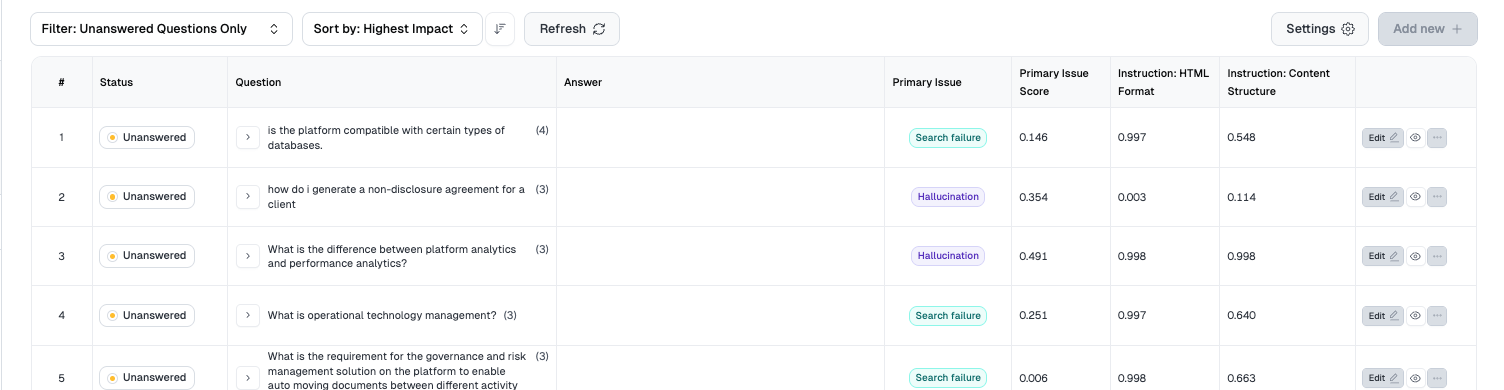This screenshot has width=1504, height=390.
Task: Click the Content Structure value 0.548
Action: [x=1242, y=138]
